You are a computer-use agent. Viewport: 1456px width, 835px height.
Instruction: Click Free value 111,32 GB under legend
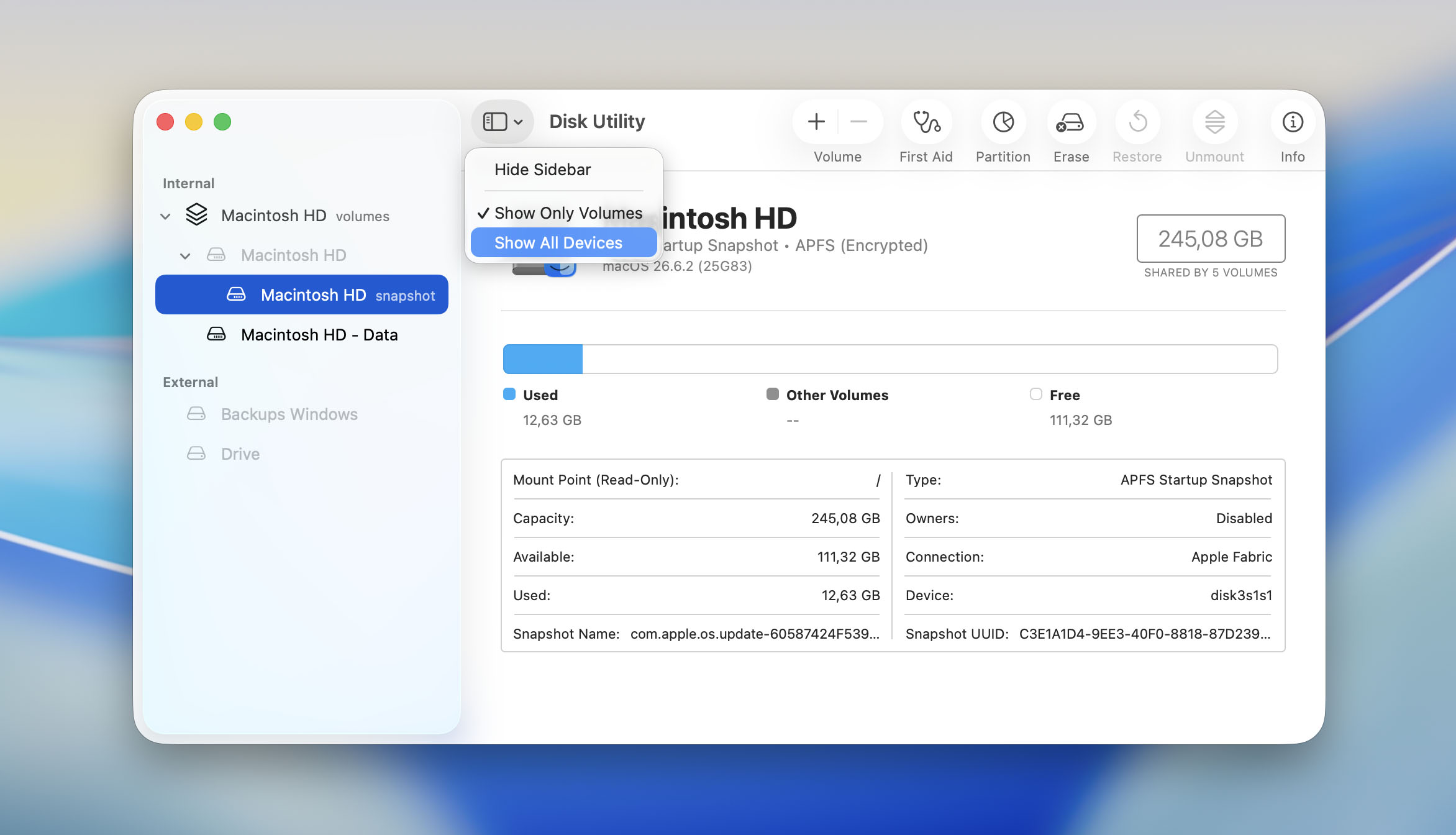[x=1081, y=420]
